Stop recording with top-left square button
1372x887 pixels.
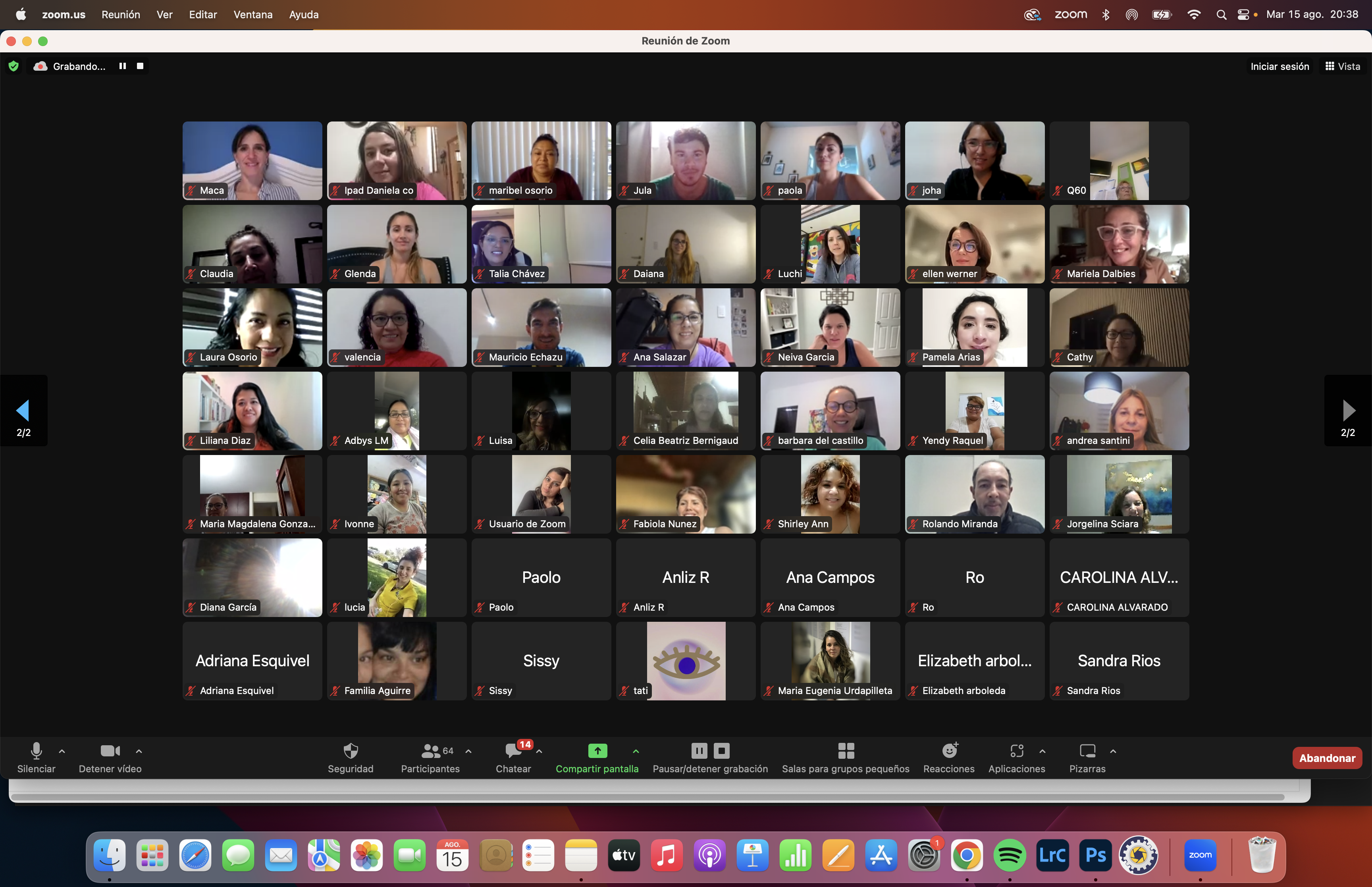click(140, 66)
